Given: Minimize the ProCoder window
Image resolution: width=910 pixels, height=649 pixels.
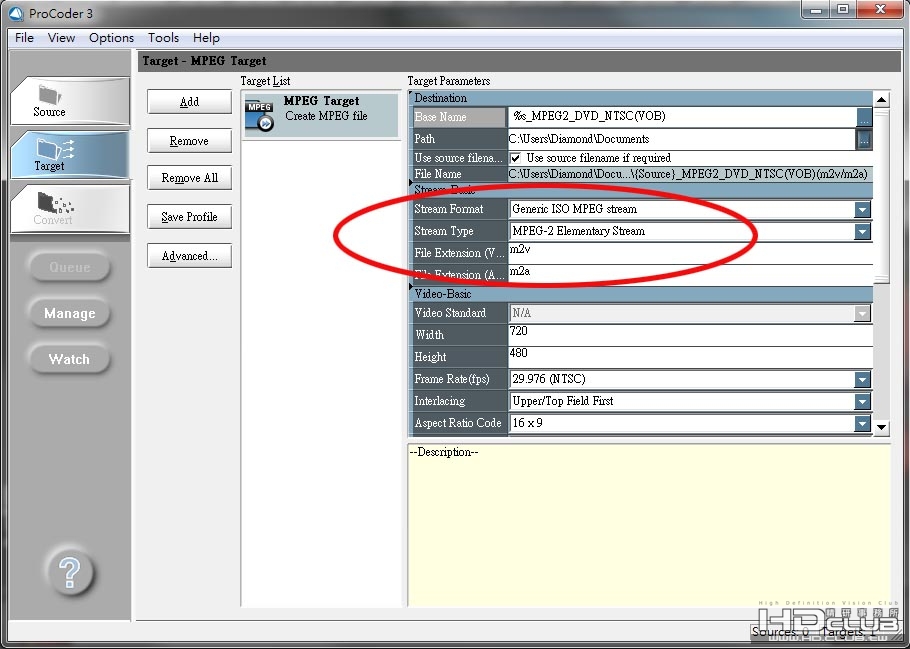Looking at the screenshot, I should coord(817,9).
